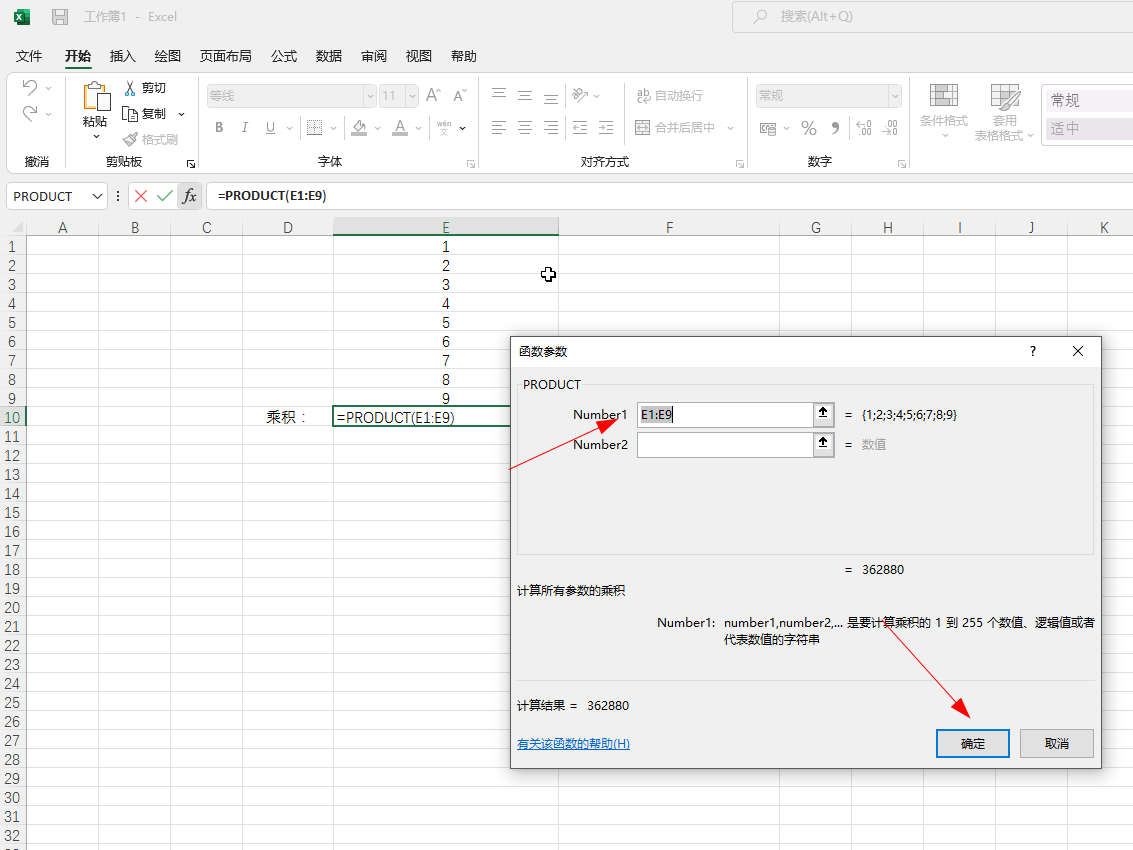Screen dimensions: 1133x850
Task: Open the 插入 ribbon tab
Action: [x=123, y=56]
